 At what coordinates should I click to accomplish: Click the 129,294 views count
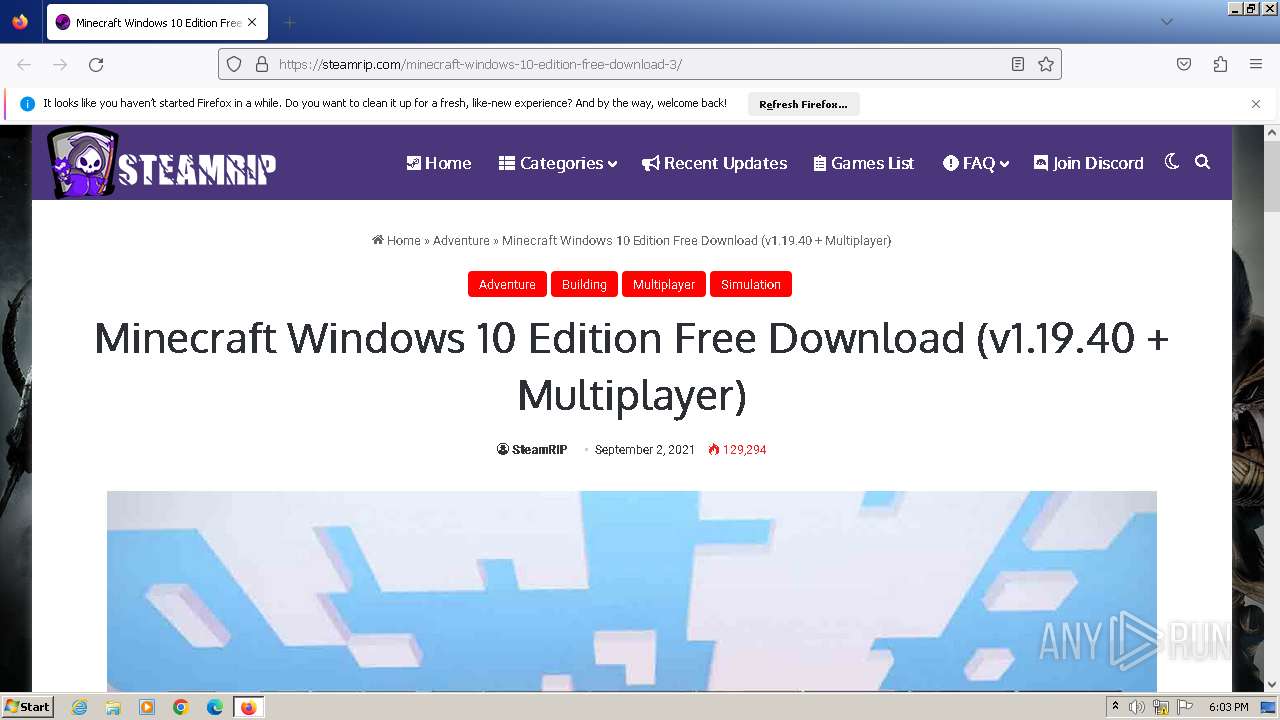[x=738, y=450]
